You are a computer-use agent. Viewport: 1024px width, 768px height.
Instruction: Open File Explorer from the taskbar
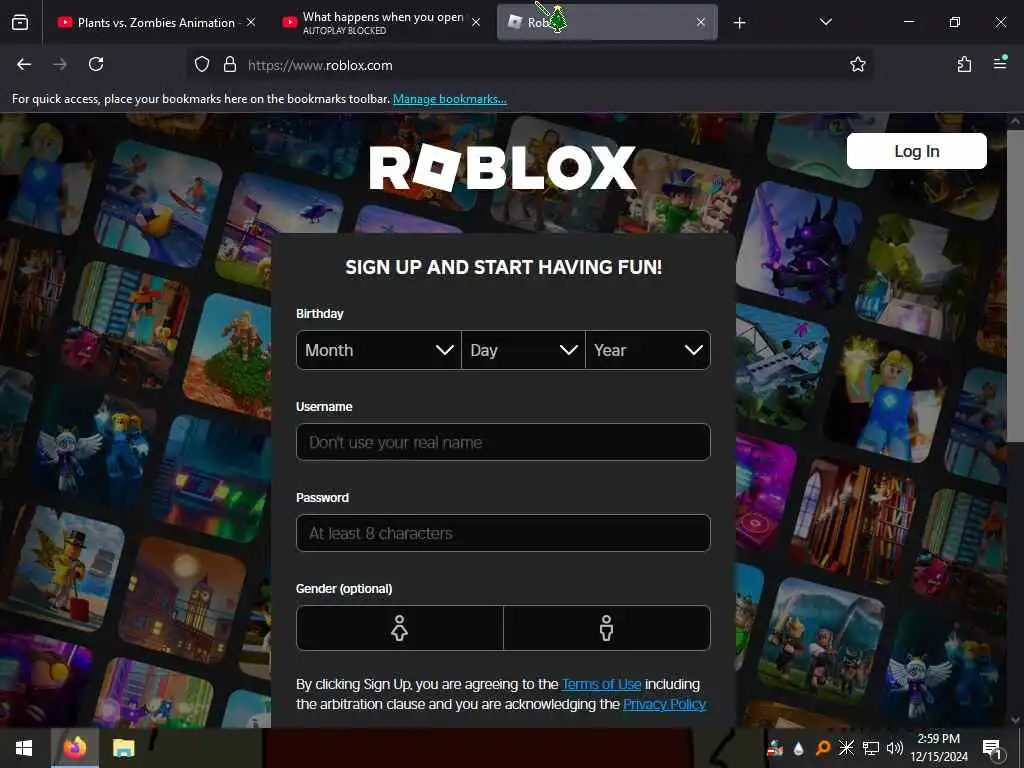[x=123, y=748]
